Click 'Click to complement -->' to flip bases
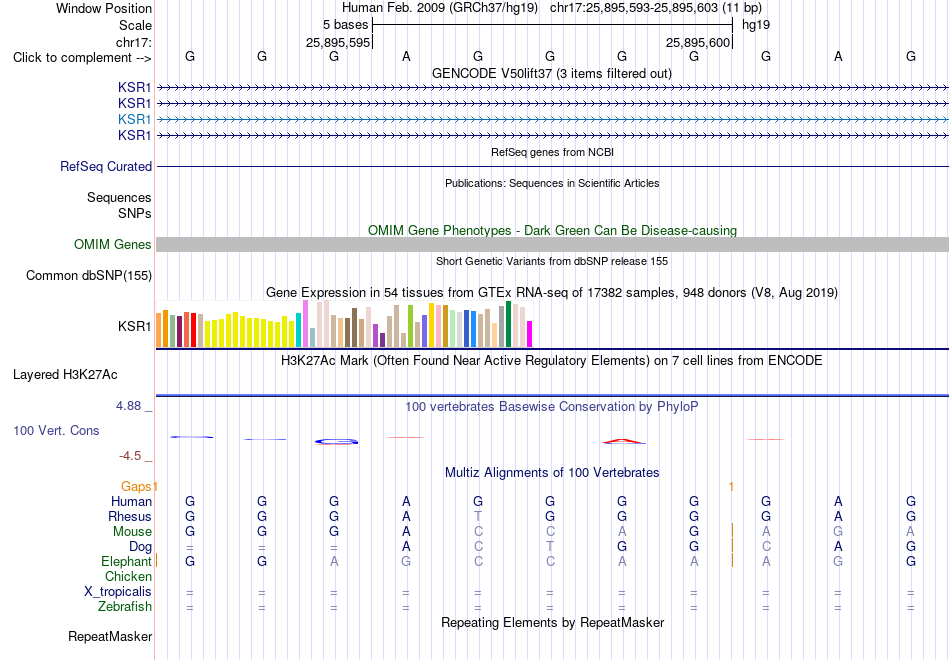Image resolution: width=950 pixels, height=660 pixels. [x=82, y=58]
